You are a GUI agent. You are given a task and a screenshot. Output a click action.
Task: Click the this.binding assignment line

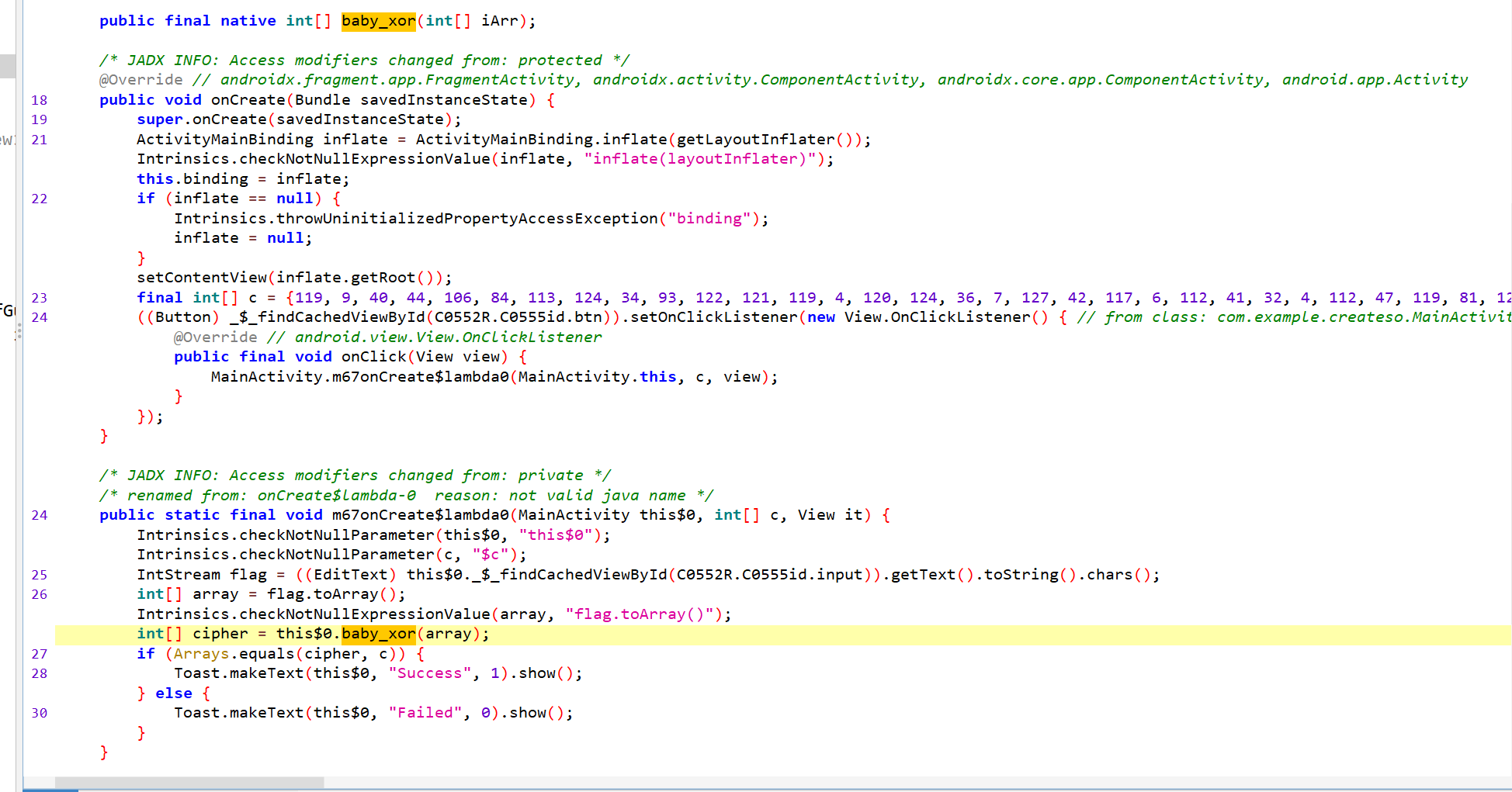[244, 179]
